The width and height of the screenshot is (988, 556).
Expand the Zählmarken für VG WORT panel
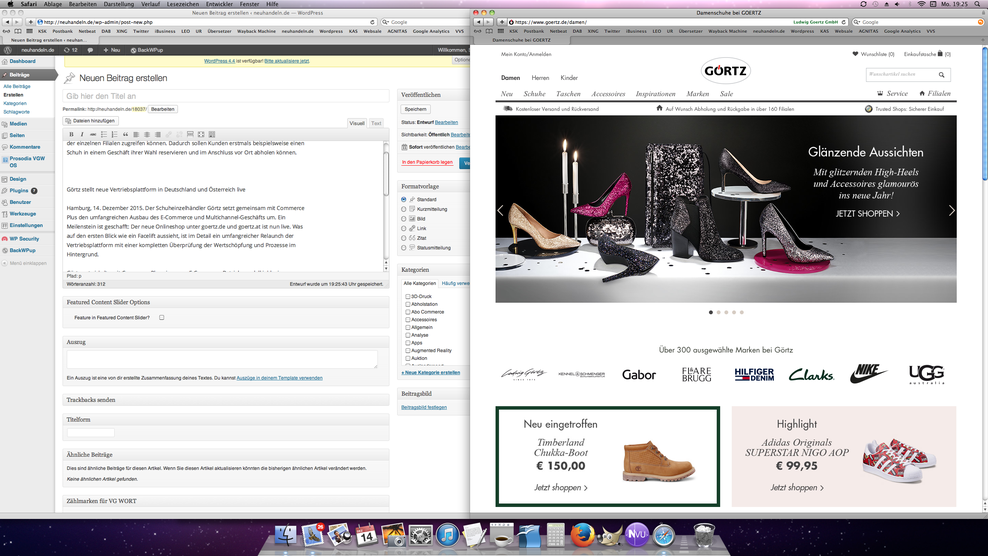[x=226, y=501]
